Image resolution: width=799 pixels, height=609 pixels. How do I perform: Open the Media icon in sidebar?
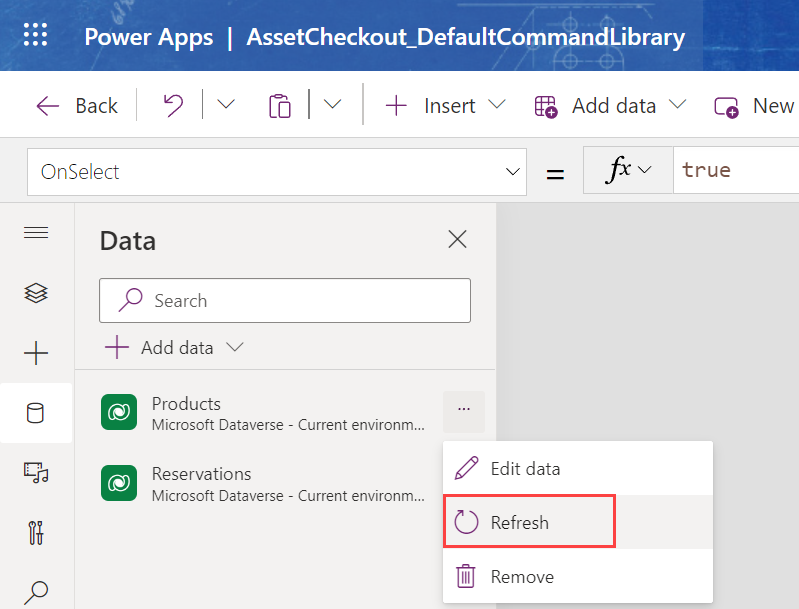click(36, 472)
